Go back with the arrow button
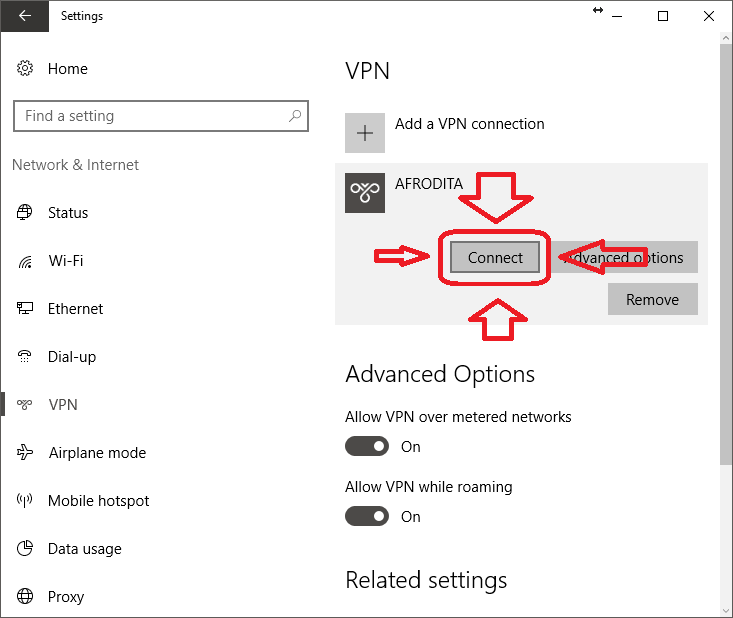This screenshot has width=733, height=618. pyautogui.click(x=25, y=16)
